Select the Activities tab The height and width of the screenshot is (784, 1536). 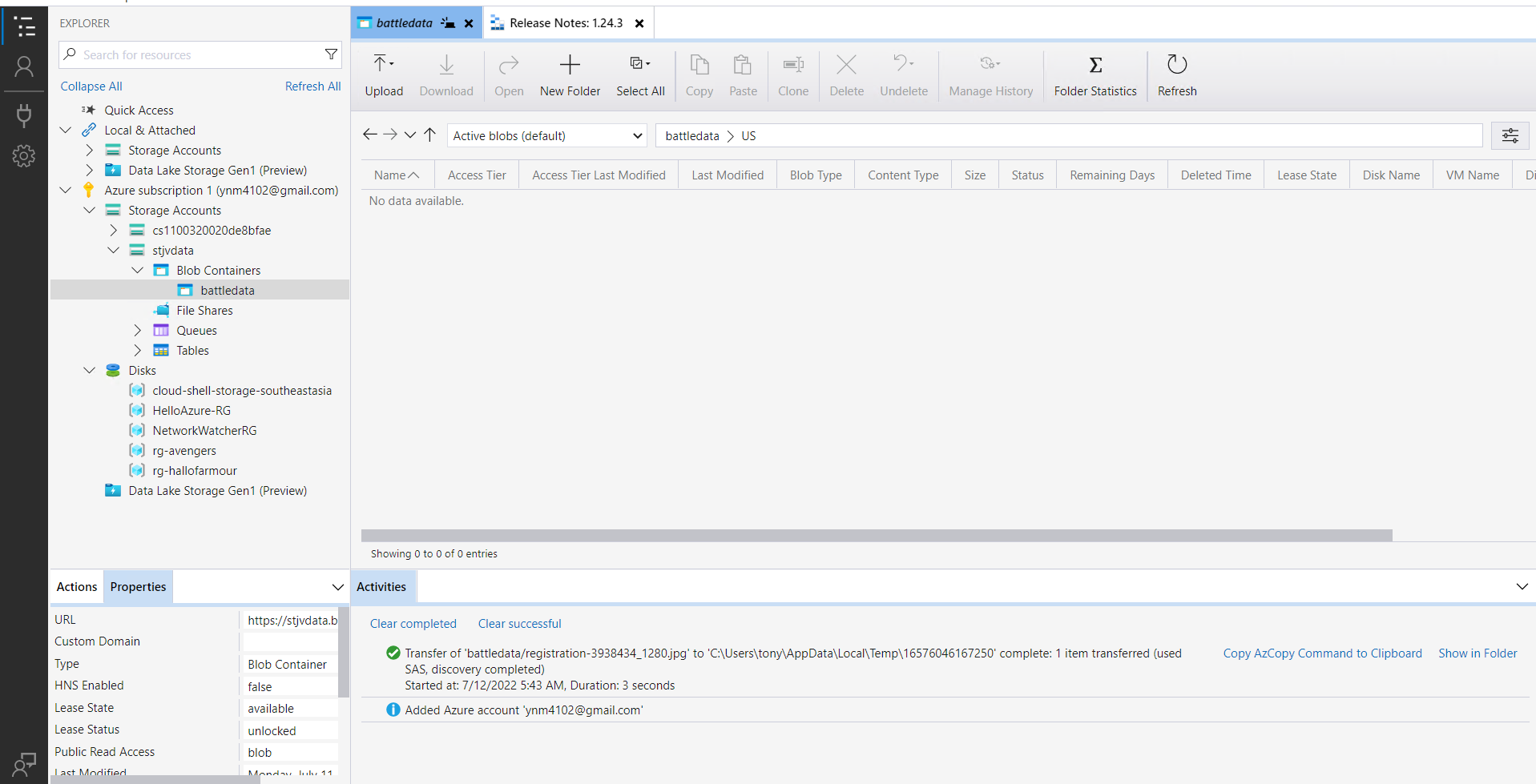[x=381, y=587]
